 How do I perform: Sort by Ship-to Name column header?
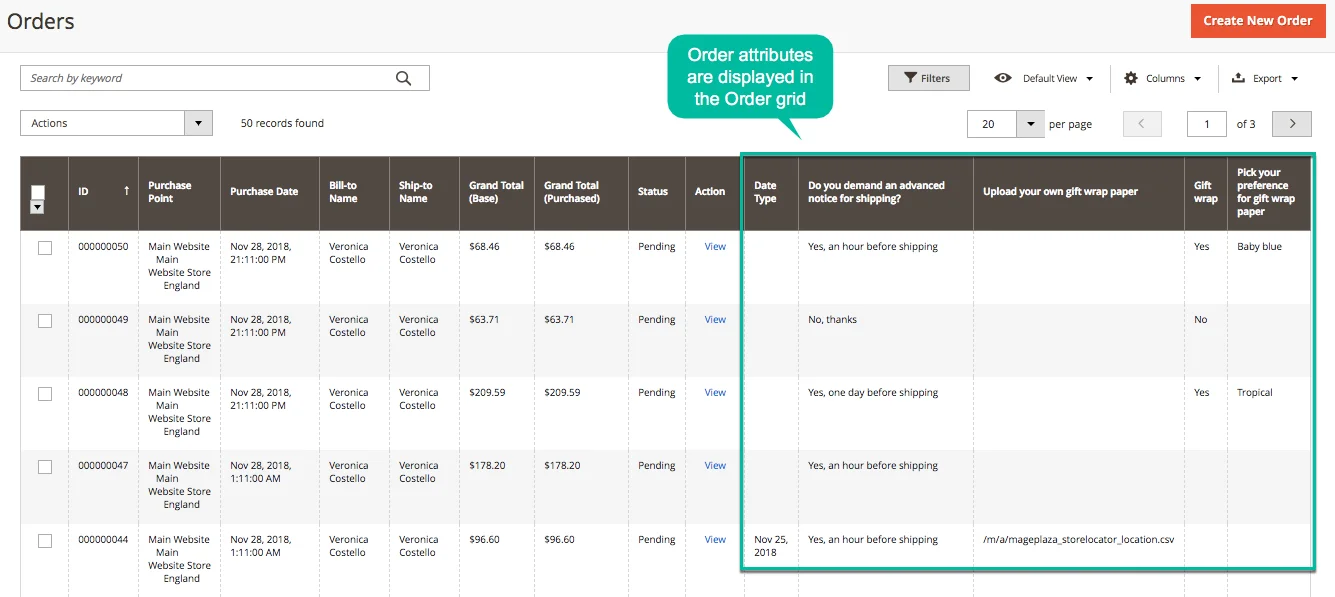pyautogui.click(x=424, y=192)
